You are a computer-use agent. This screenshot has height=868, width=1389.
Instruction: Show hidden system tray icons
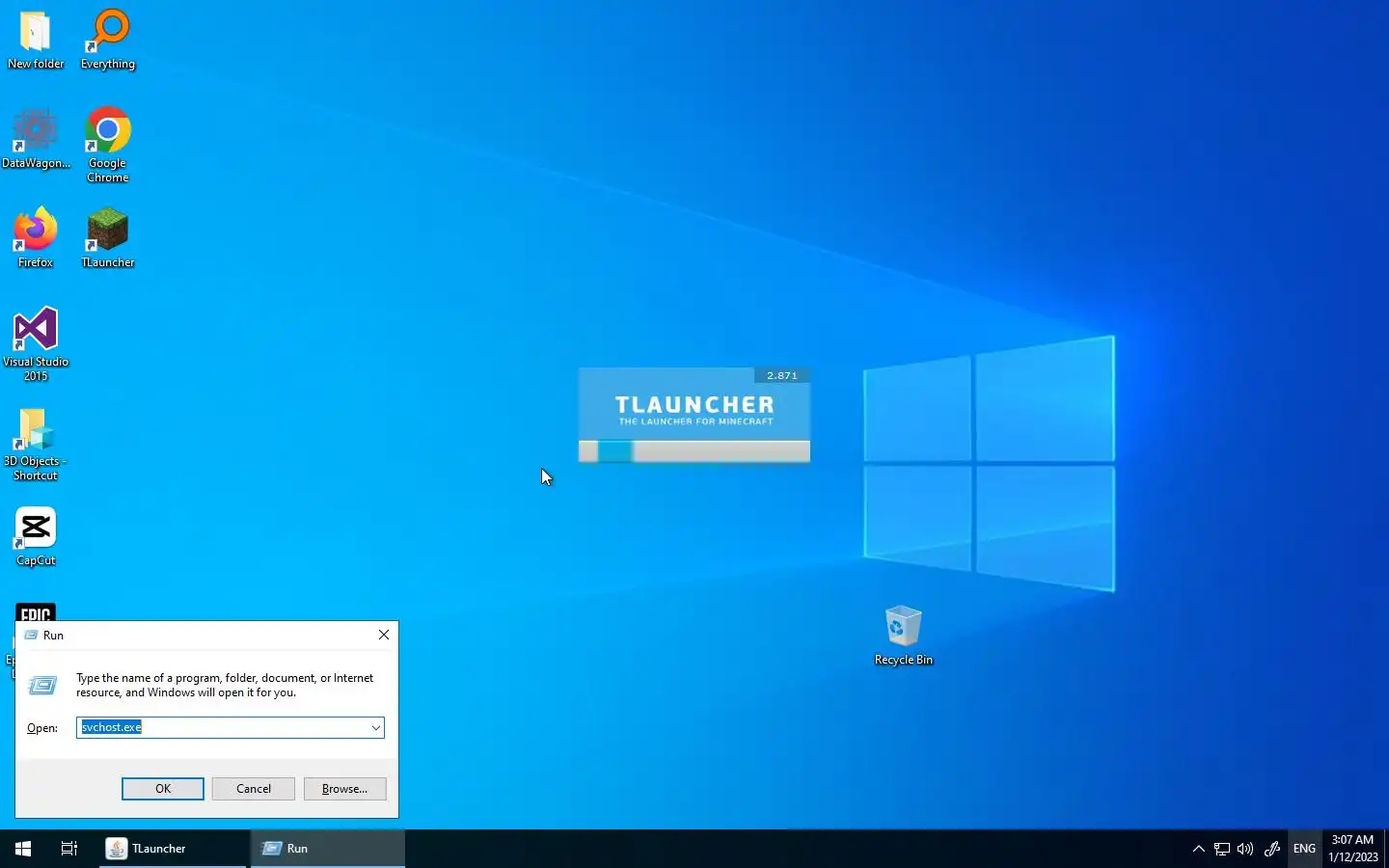point(1198,849)
